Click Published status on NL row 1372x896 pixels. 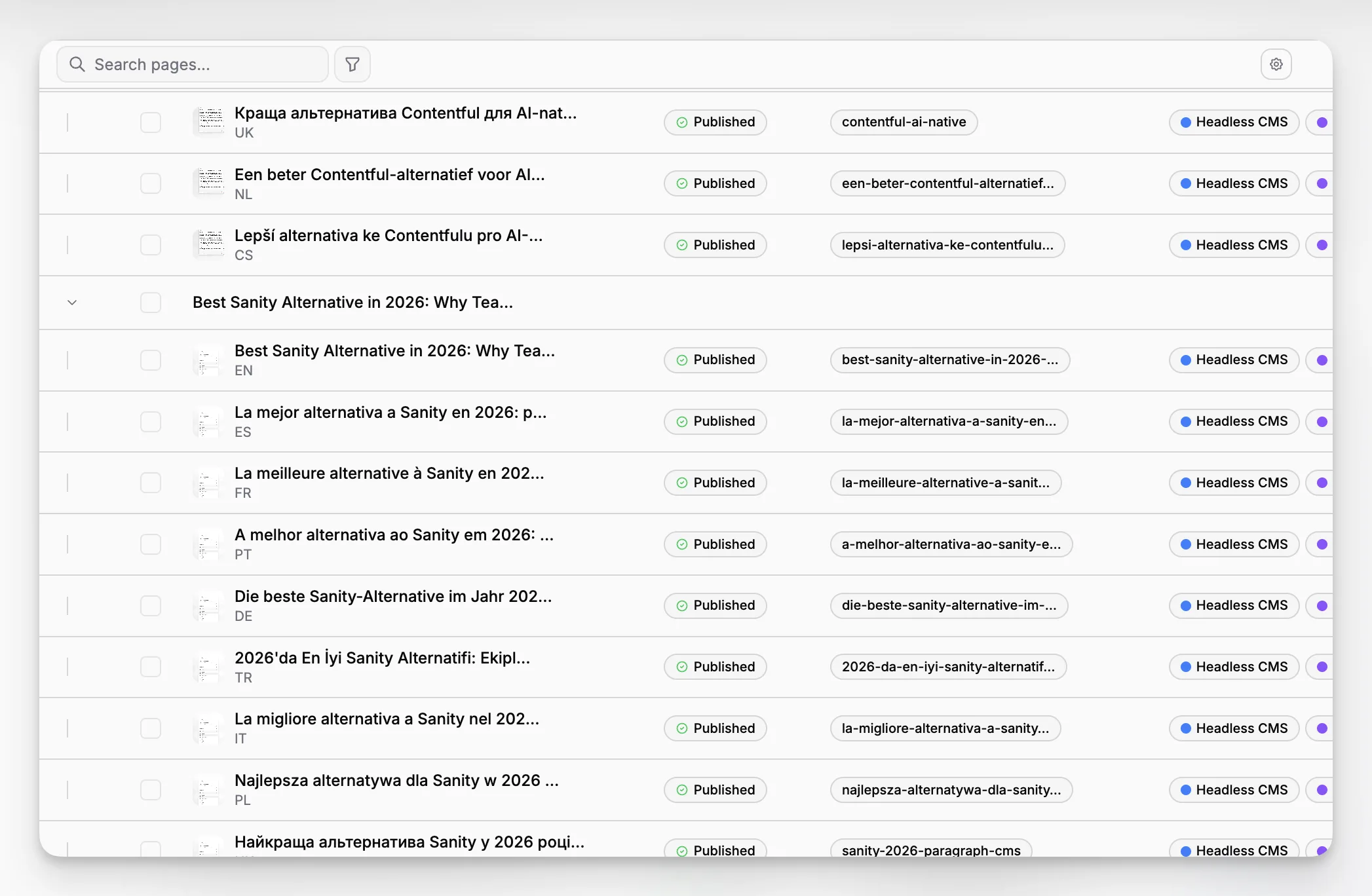point(715,183)
